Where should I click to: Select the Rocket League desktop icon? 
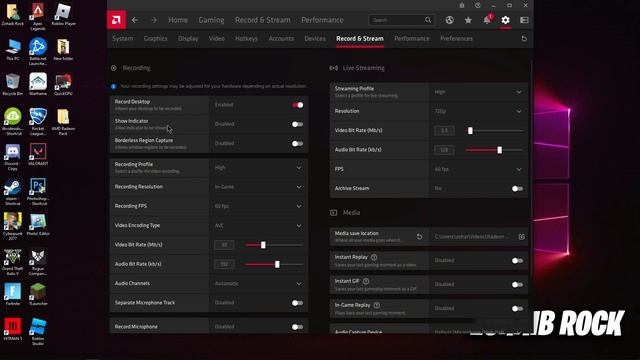click(38, 122)
